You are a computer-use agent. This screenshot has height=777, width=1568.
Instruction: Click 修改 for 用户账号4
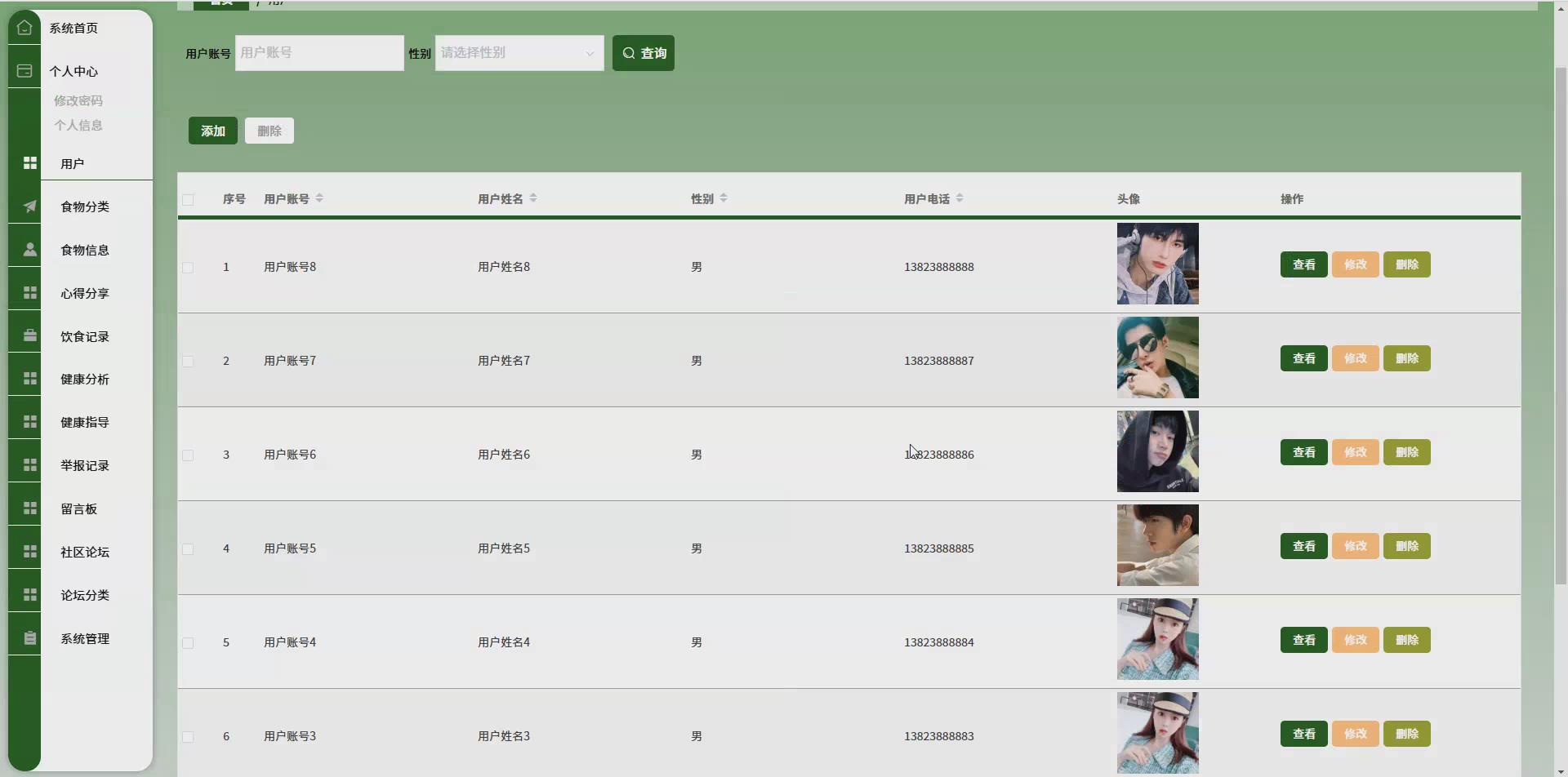tap(1356, 640)
